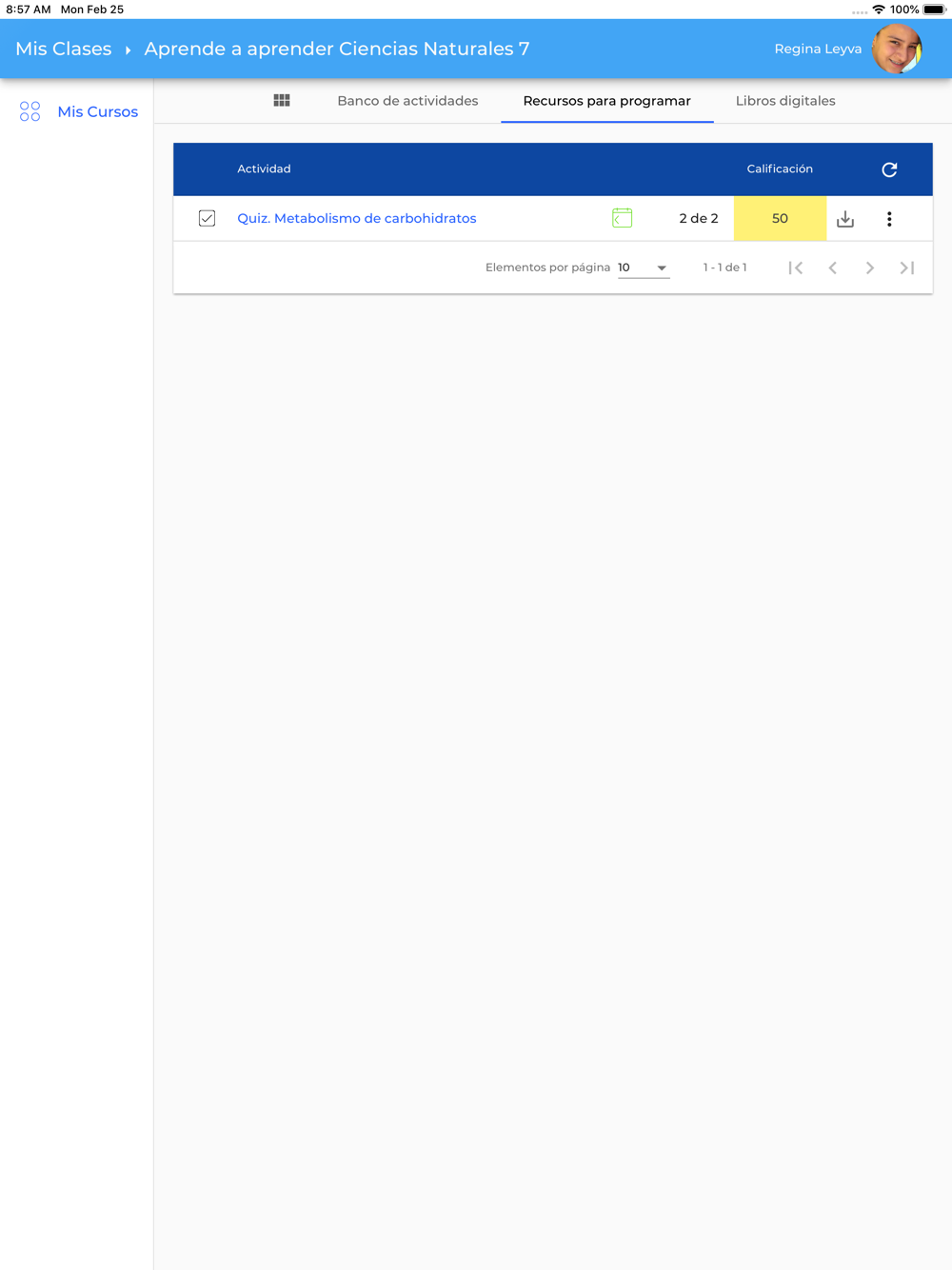Click the Aprende a aprender Ciencias Naturales 7 title

pyautogui.click(x=337, y=49)
